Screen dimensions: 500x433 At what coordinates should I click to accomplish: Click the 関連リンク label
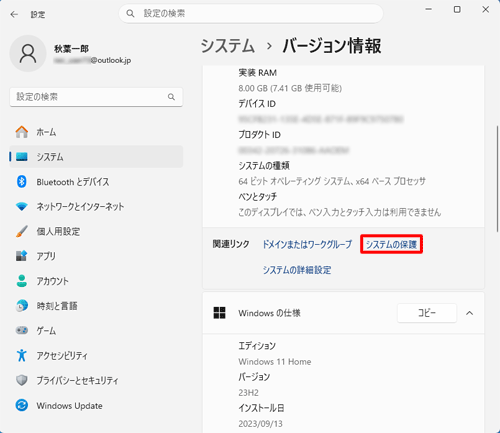231,244
